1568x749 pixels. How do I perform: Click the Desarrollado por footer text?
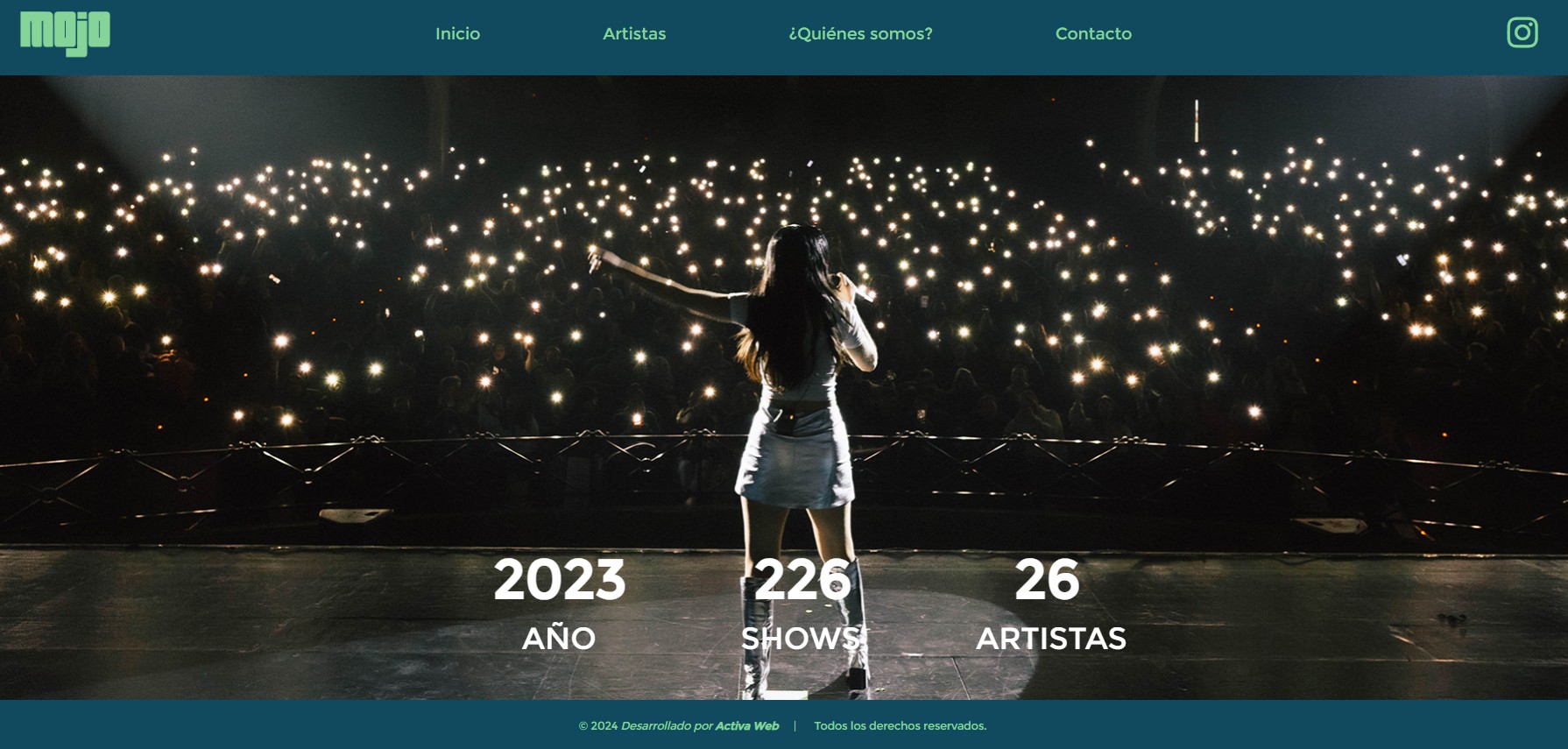667,725
